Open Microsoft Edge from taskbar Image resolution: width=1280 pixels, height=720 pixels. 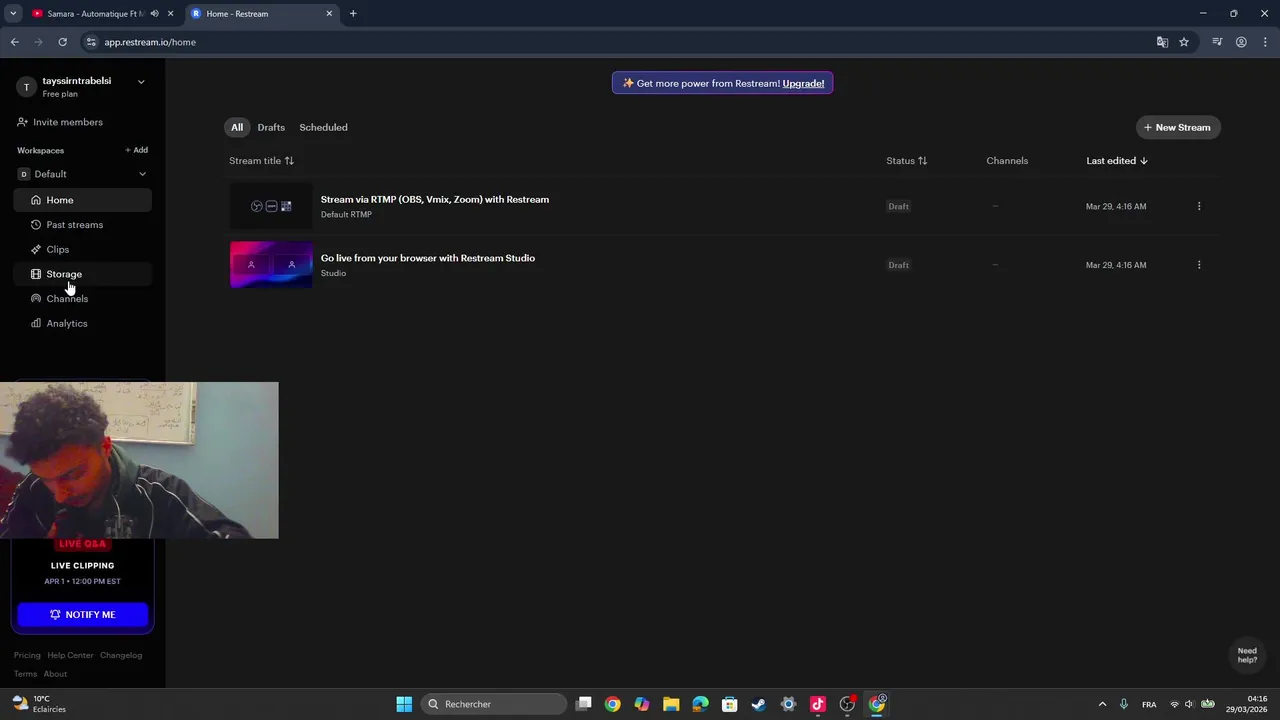[x=700, y=704]
